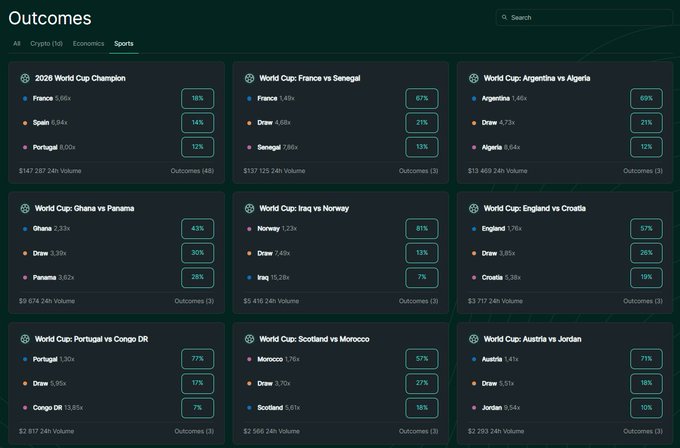Image resolution: width=680 pixels, height=448 pixels.
Task: Pick Austria 71% outcome button
Action: [x=646, y=359]
